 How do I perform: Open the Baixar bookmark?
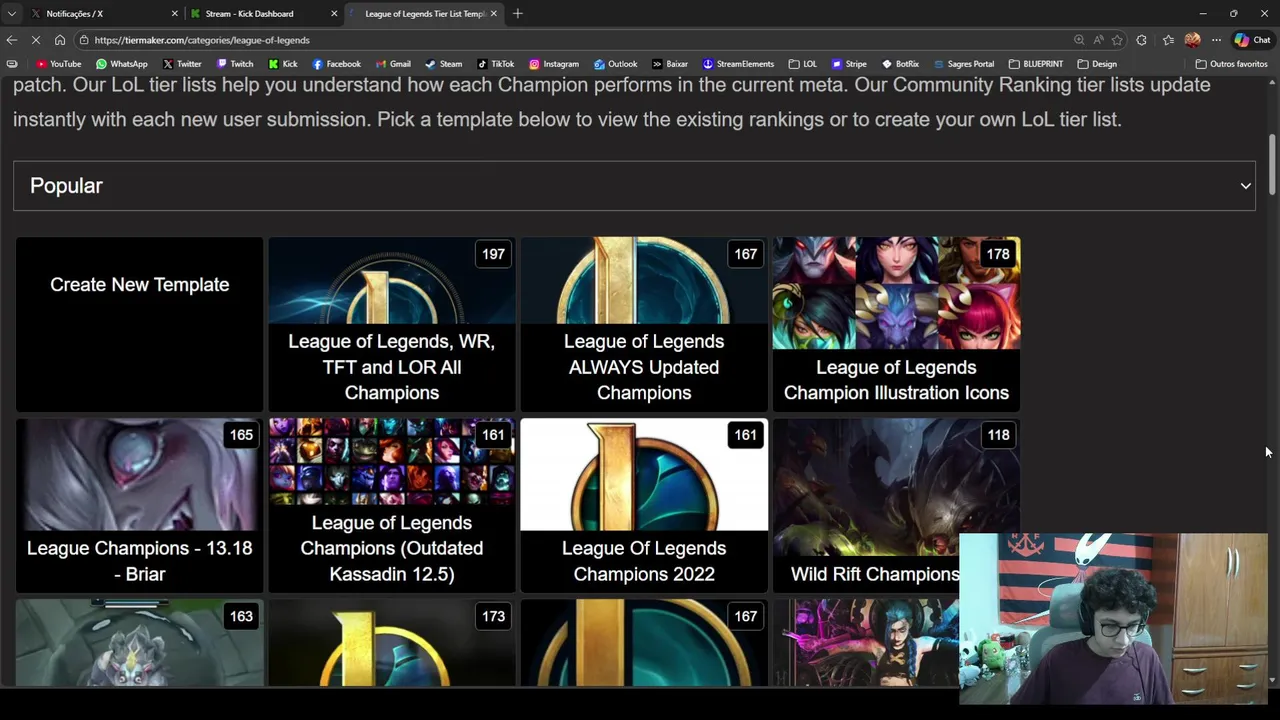pyautogui.click(x=670, y=64)
